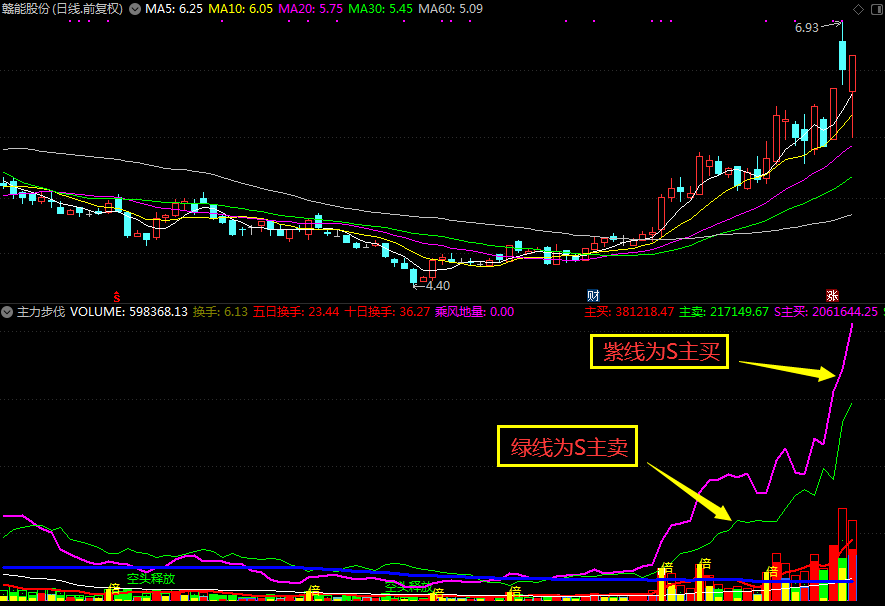885x606 pixels.
Task: Click the 主卖: 217149.67 value
Action: point(724,312)
